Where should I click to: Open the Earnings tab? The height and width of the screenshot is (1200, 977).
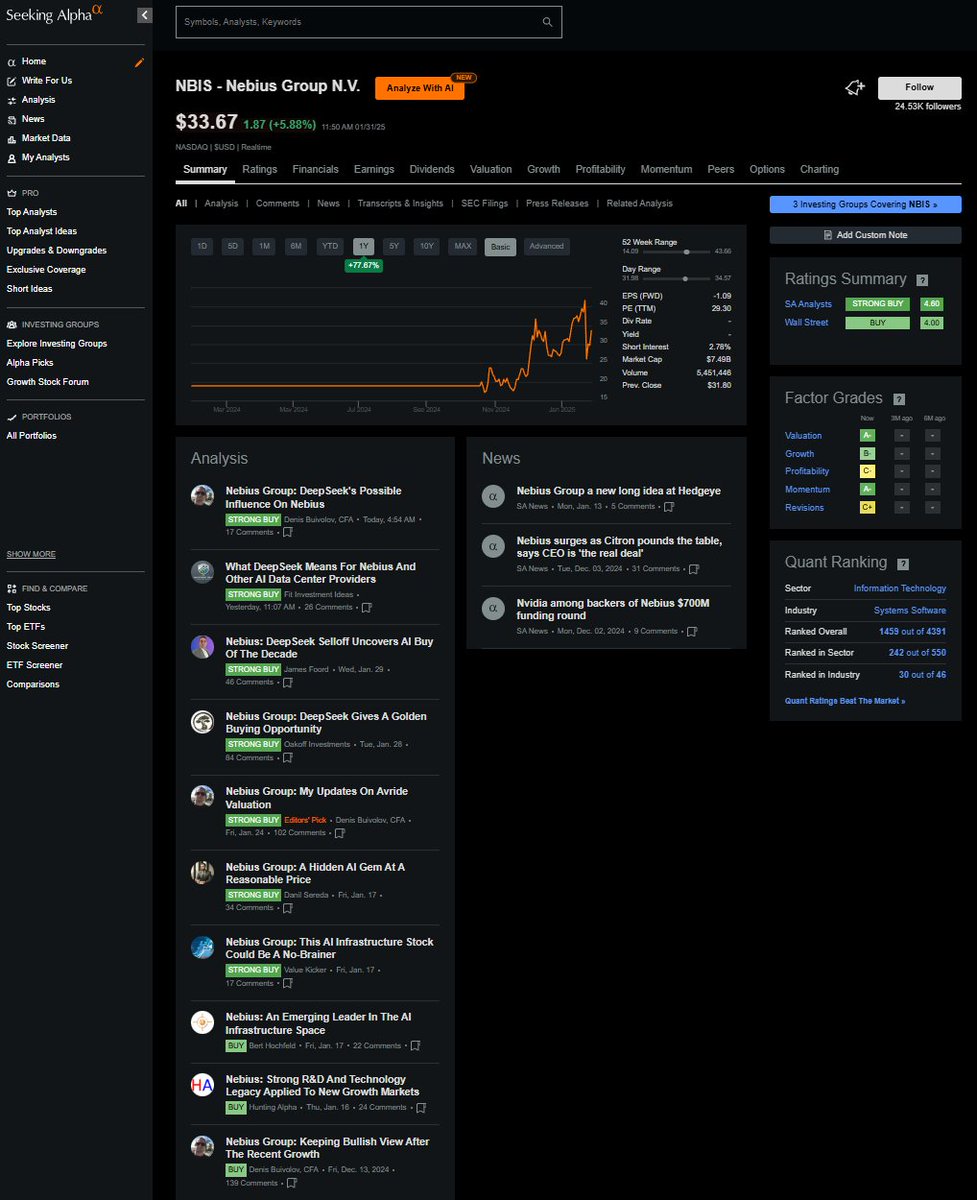[x=374, y=169]
